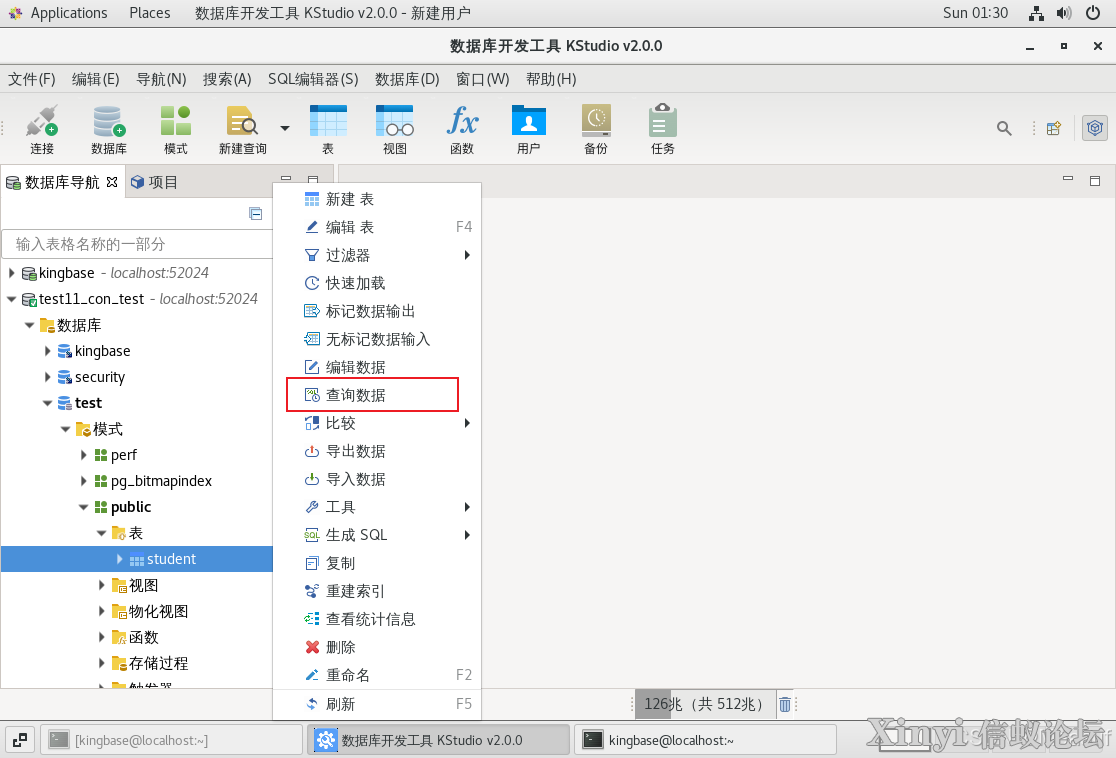The height and width of the screenshot is (758, 1116).
Task: Maximize the editor area panel
Action: point(1095,181)
